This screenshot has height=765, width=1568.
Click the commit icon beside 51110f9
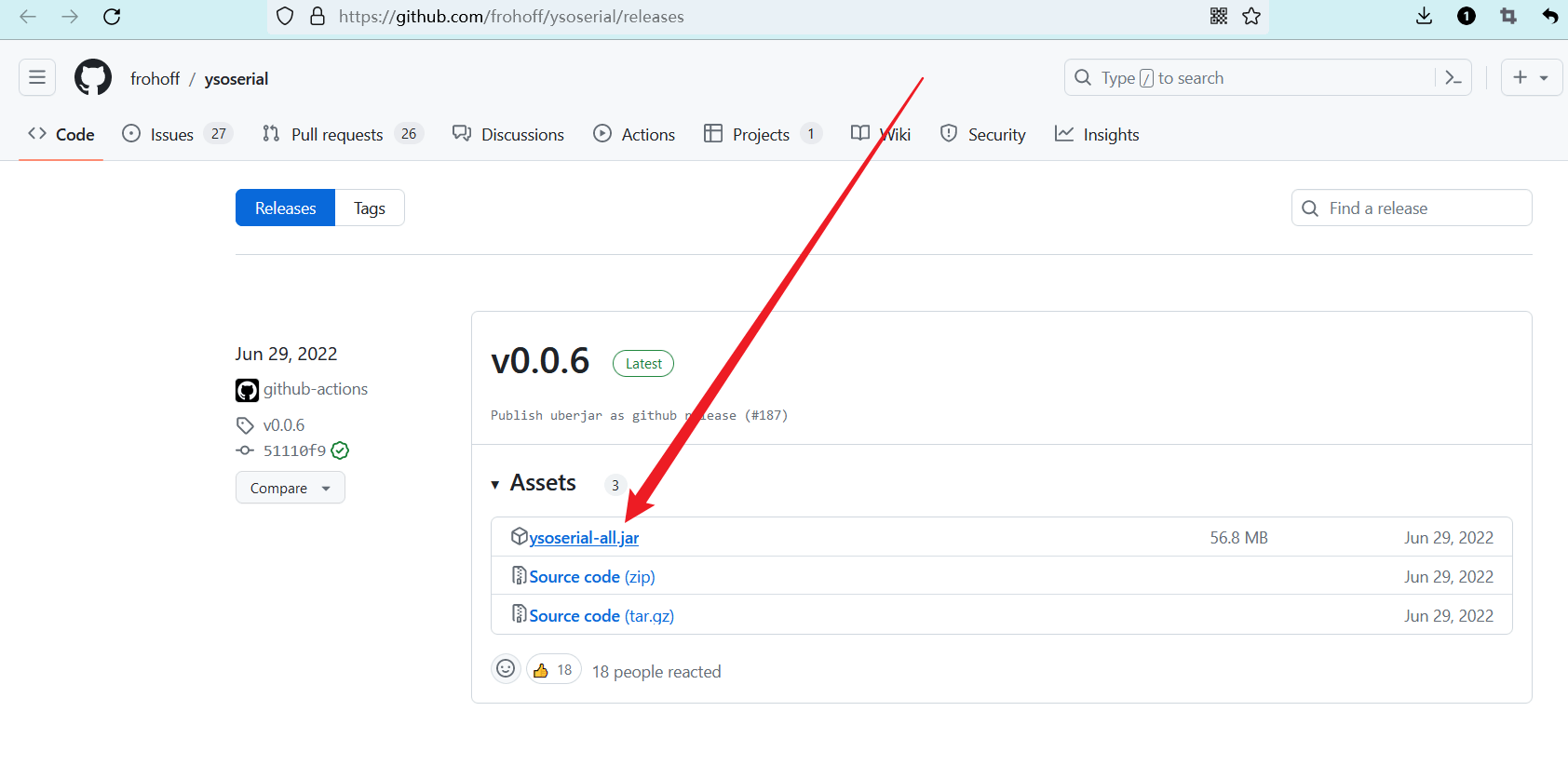tap(245, 450)
